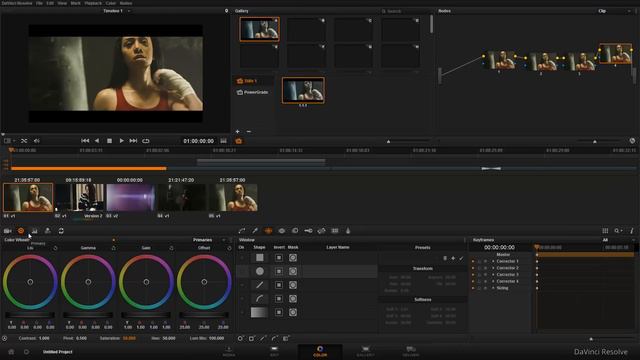The width and height of the screenshot is (640, 360).
Task: Mute audio with the speaker icon
Action: (37, 141)
